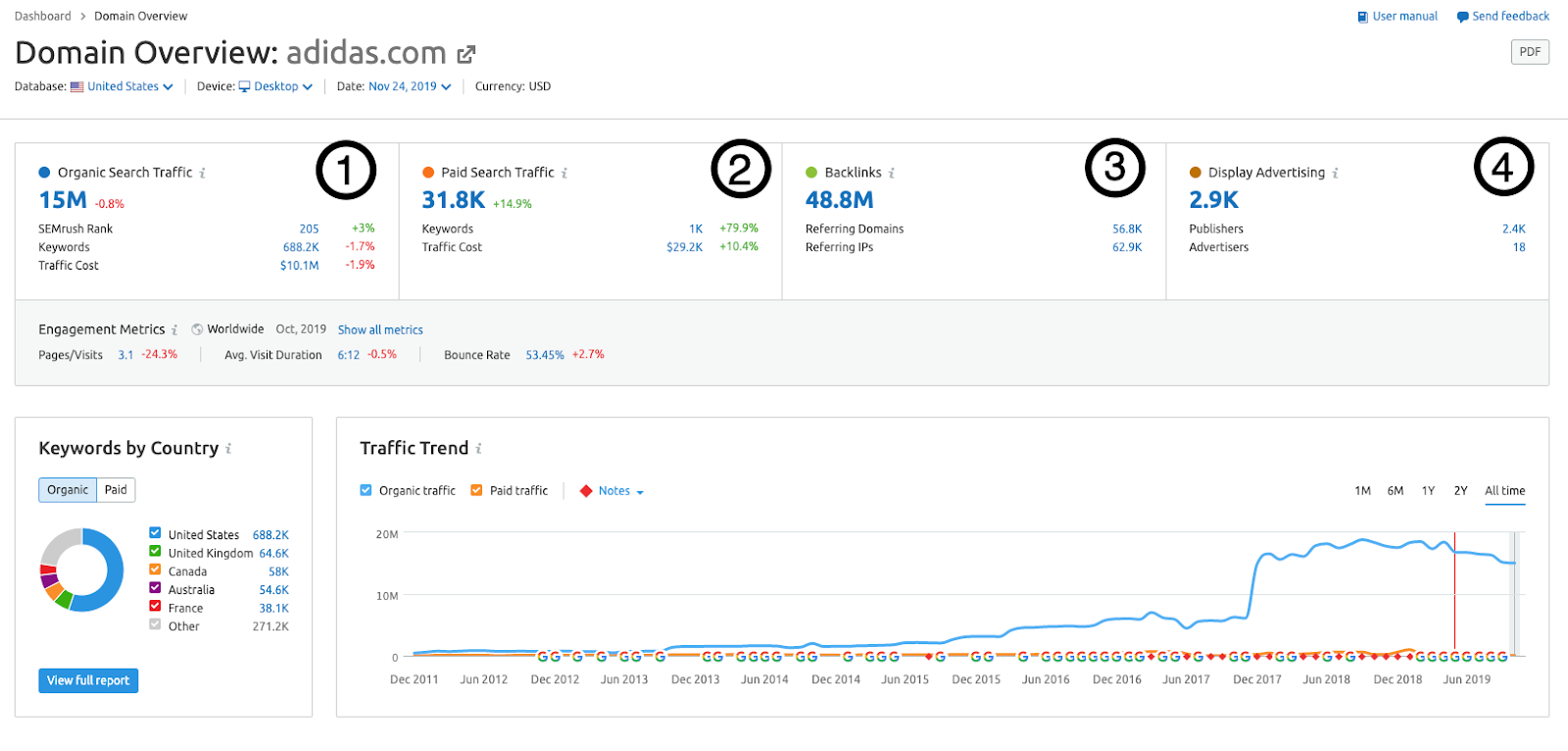The height and width of the screenshot is (751, 1568).
Task: Click the desktop monitor icon in Device
Action: click(244, 86)
